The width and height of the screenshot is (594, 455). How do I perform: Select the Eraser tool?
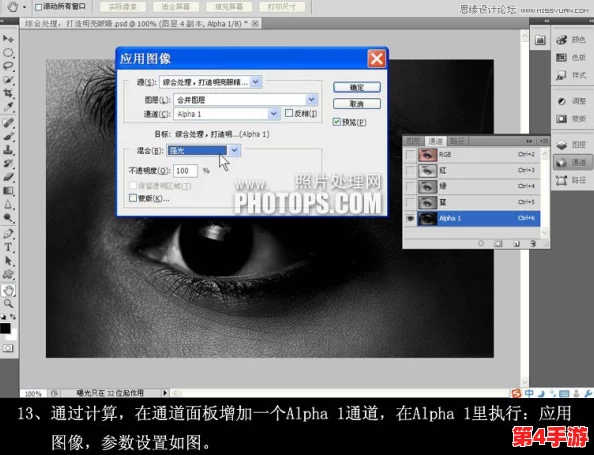8,177
